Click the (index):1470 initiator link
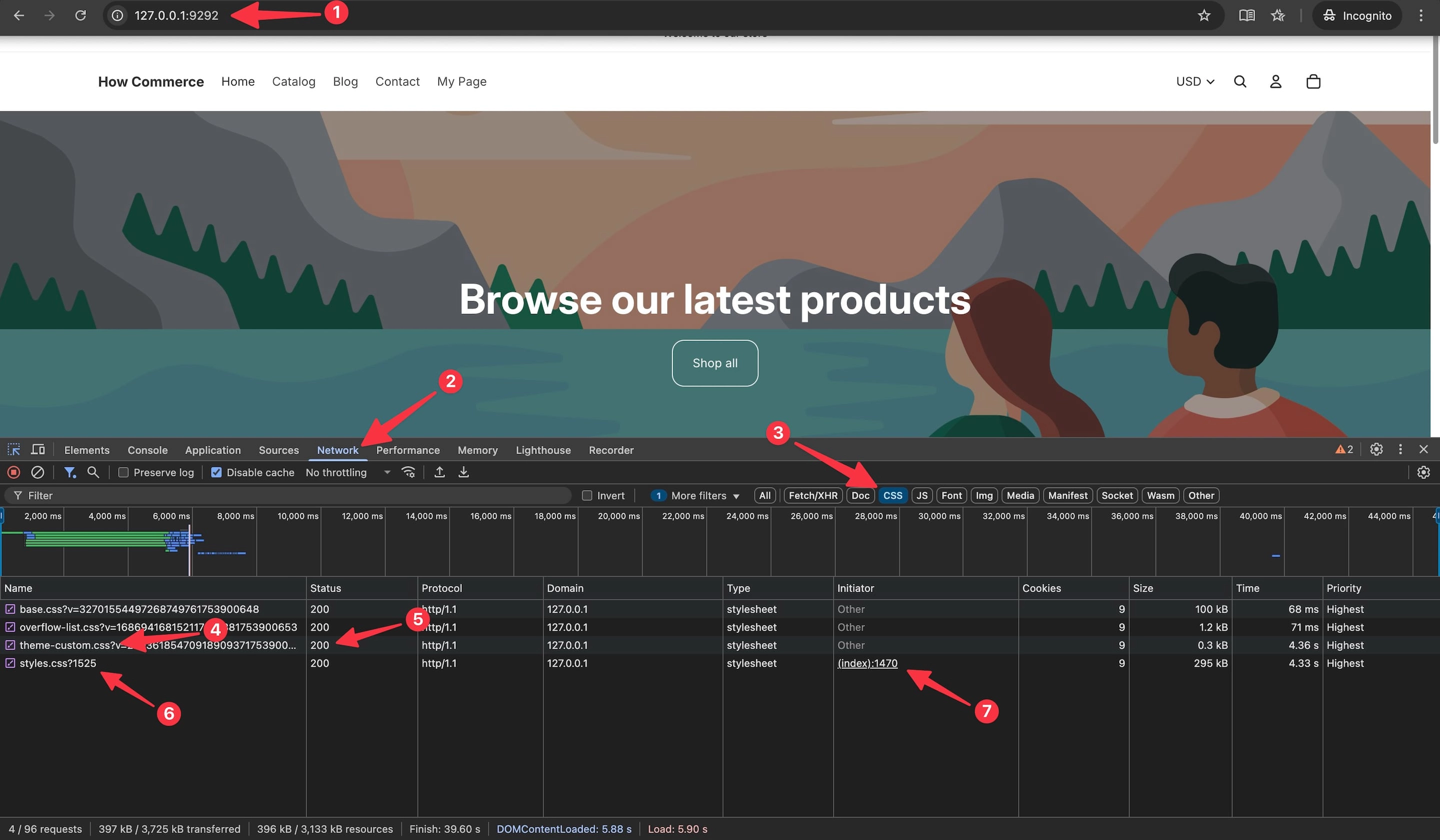Screen dimensions: 1440x840 [x=867, y=663]
